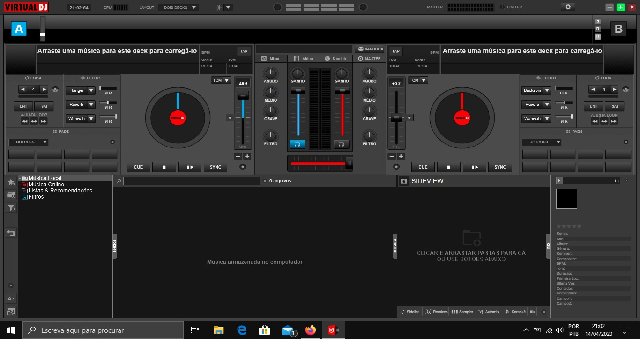Open first effect dropdown on deck A
Screen dimensions: 640x360
[x=80, y=91]
